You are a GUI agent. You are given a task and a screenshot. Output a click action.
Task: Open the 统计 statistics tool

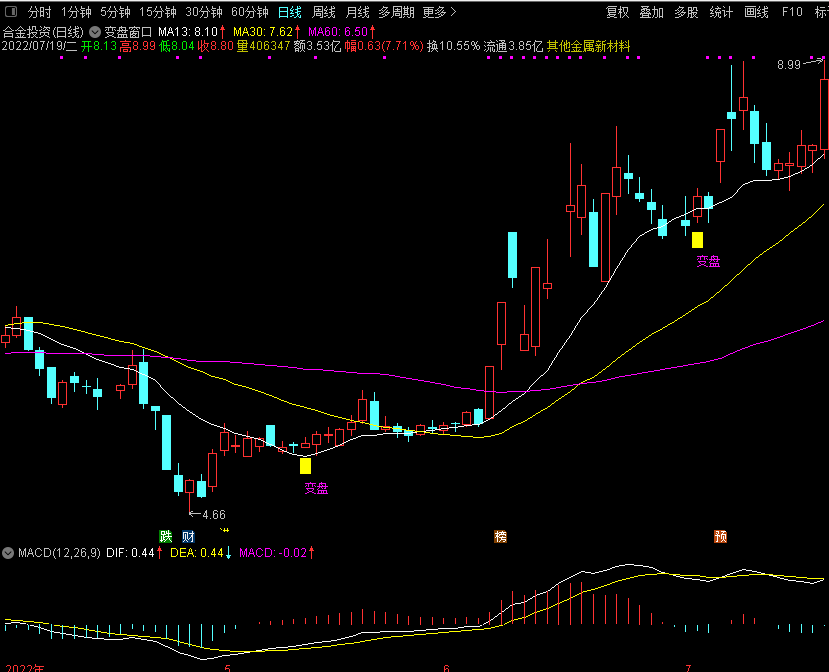[x=721, y=12]
